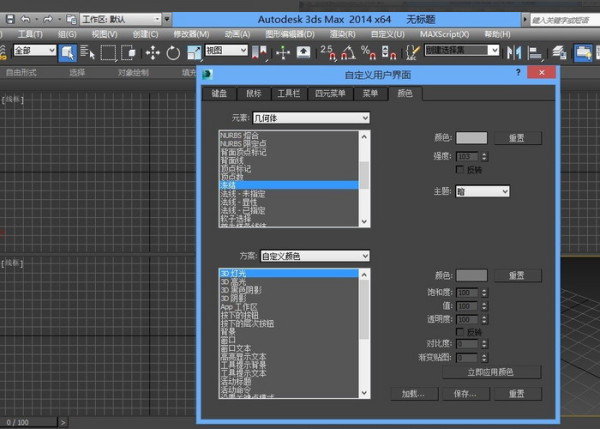The width and height of the screenshot is (600, 429).
Task: Toggle the Ribbon (Graphite tools) icon
Action: tap(583, 52)
